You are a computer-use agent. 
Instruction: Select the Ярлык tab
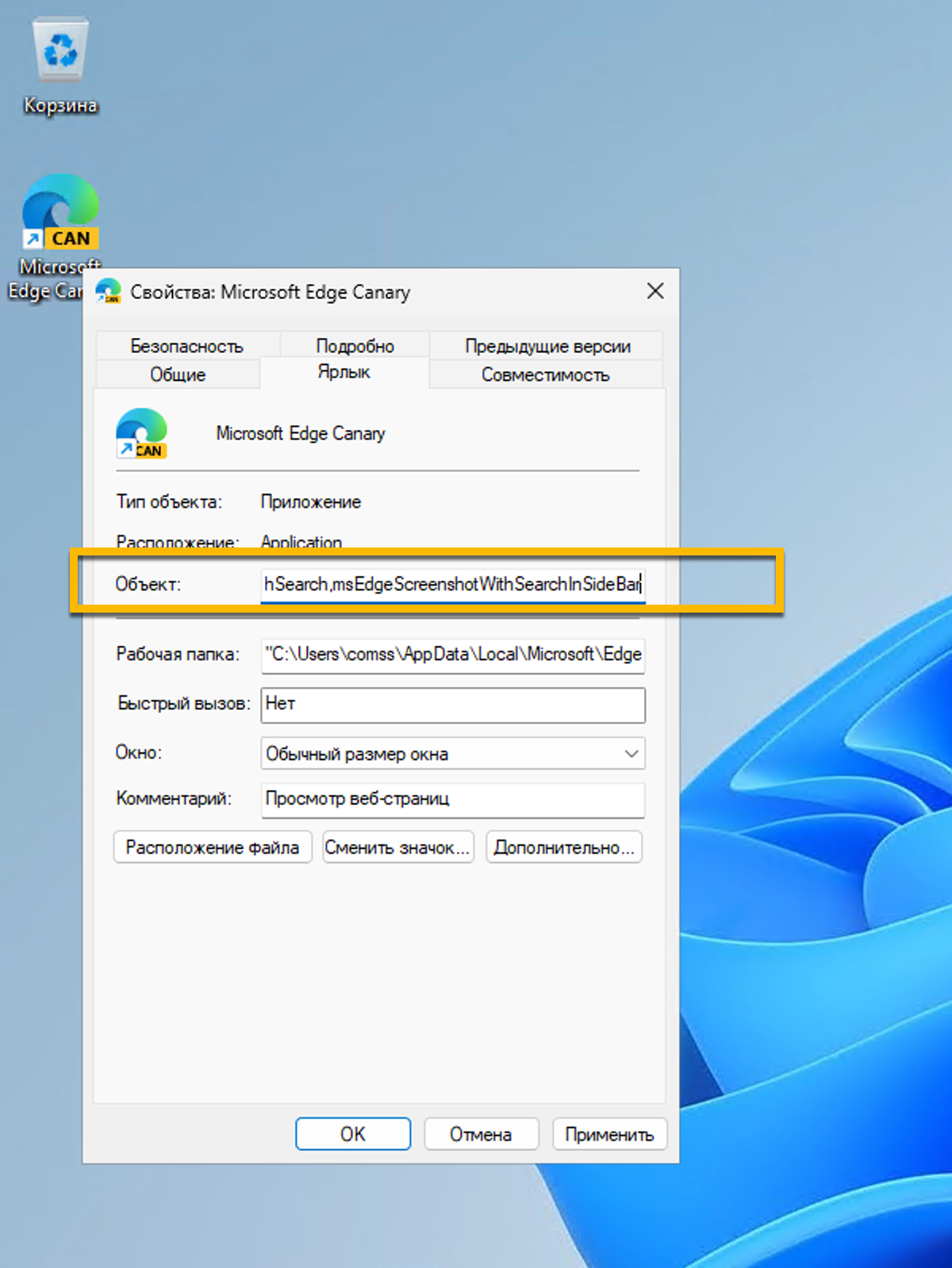click(x=344, y=372)
